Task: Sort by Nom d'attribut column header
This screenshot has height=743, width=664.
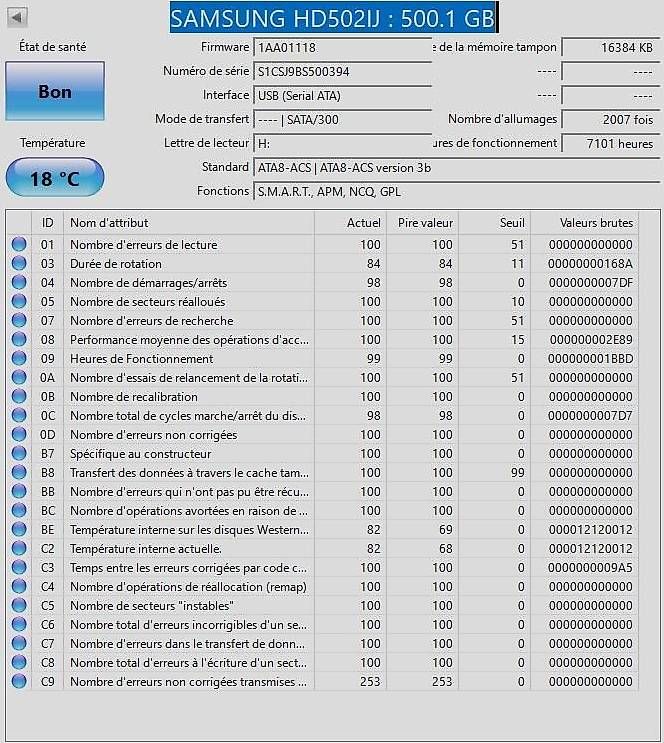Action: 189,223
